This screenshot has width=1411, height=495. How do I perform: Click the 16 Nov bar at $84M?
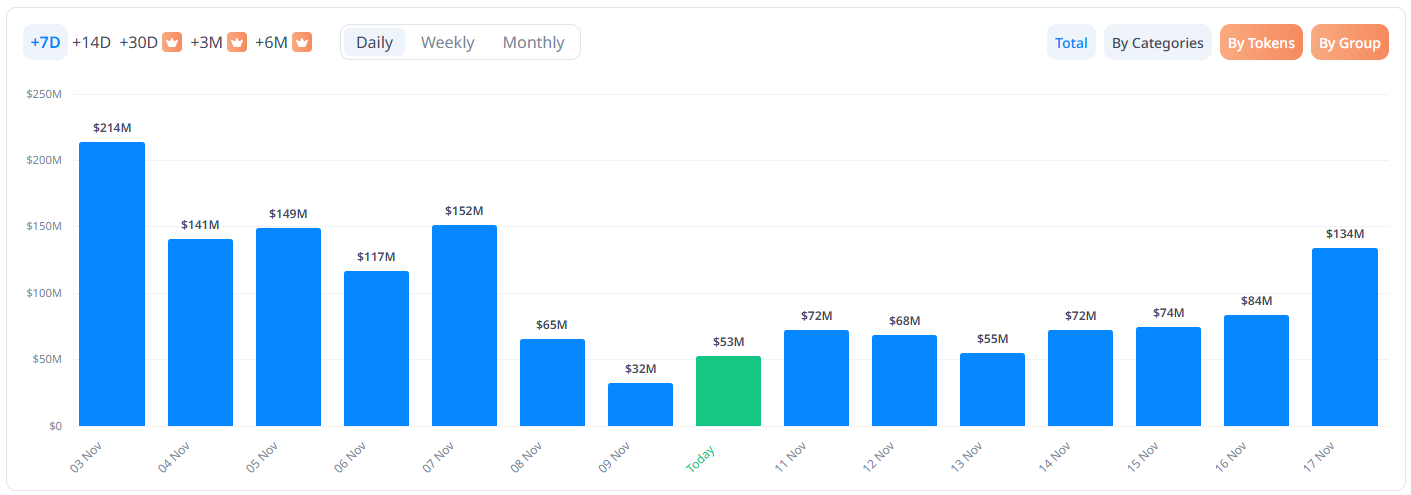click(x=1256, y=370)
